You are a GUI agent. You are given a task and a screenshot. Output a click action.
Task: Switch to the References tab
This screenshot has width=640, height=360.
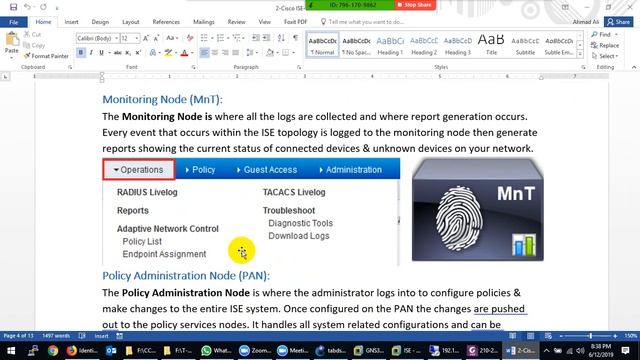166,22
